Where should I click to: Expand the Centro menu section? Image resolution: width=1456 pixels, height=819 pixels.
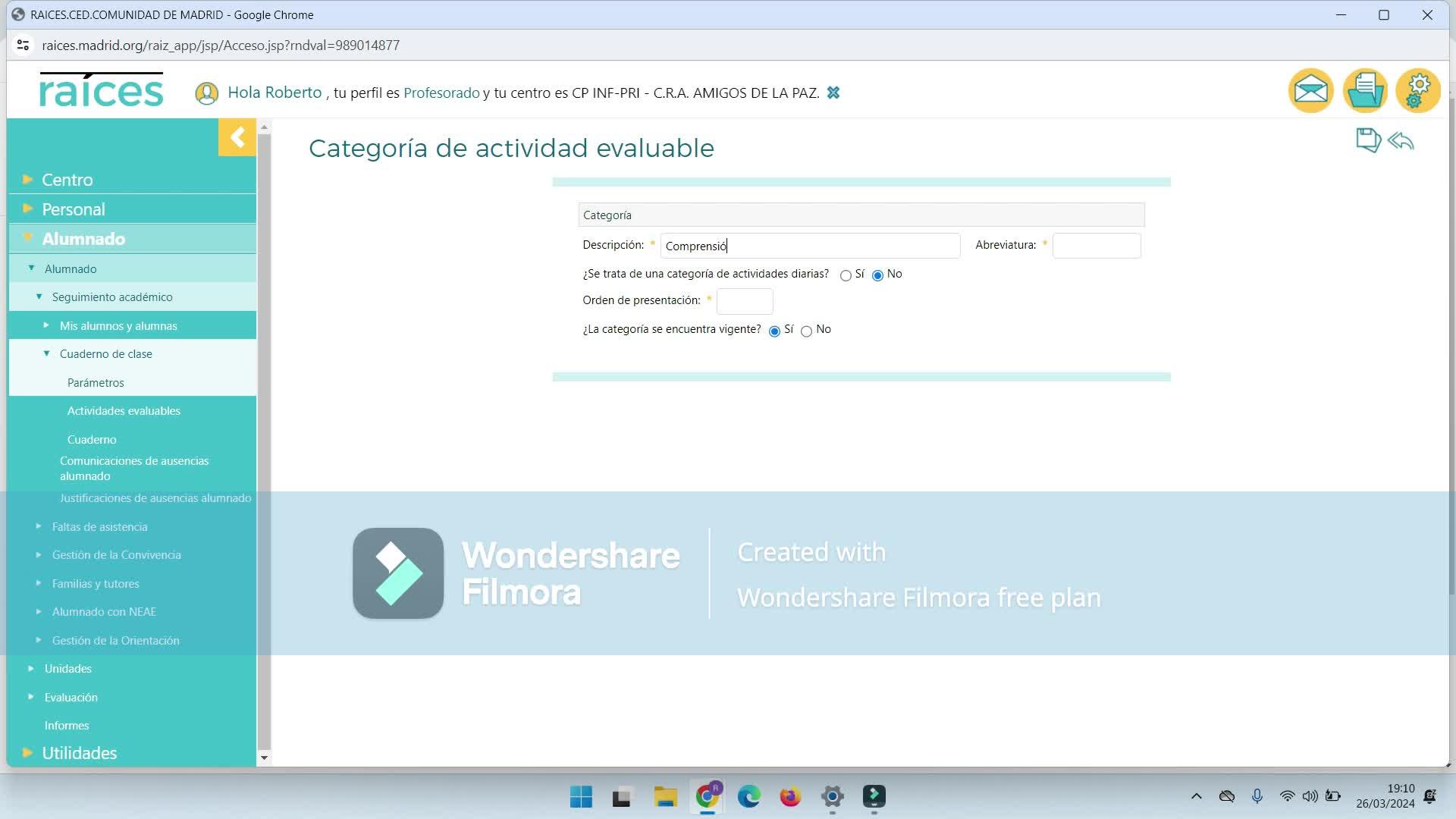point(67,180)
